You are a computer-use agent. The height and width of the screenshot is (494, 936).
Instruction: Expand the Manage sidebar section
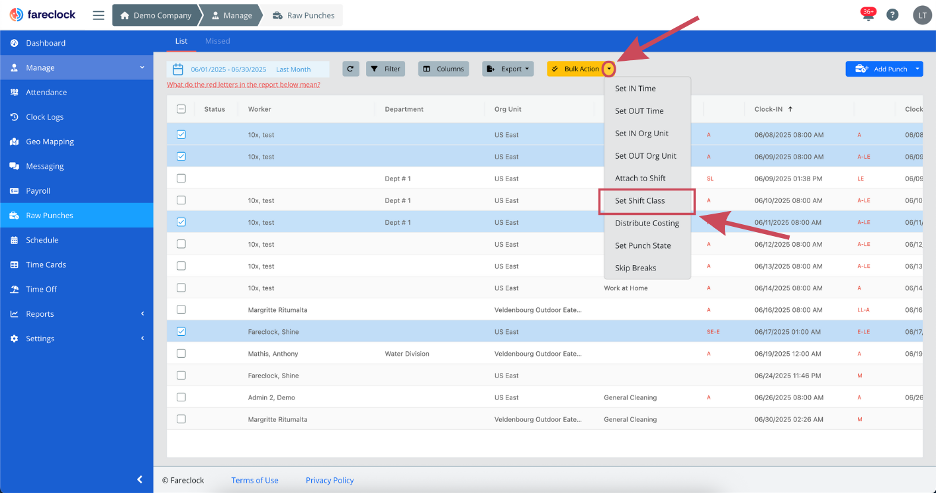76,68
